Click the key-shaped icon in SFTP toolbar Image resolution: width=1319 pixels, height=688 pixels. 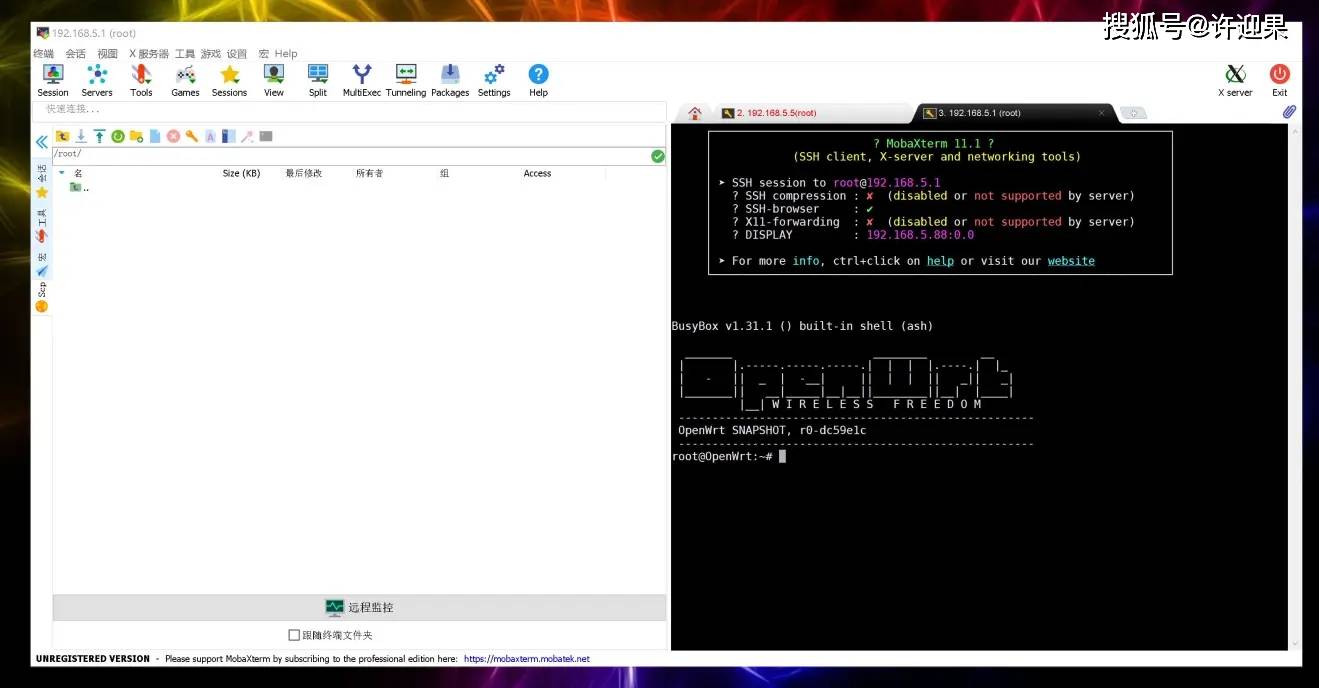click(191, 136)
